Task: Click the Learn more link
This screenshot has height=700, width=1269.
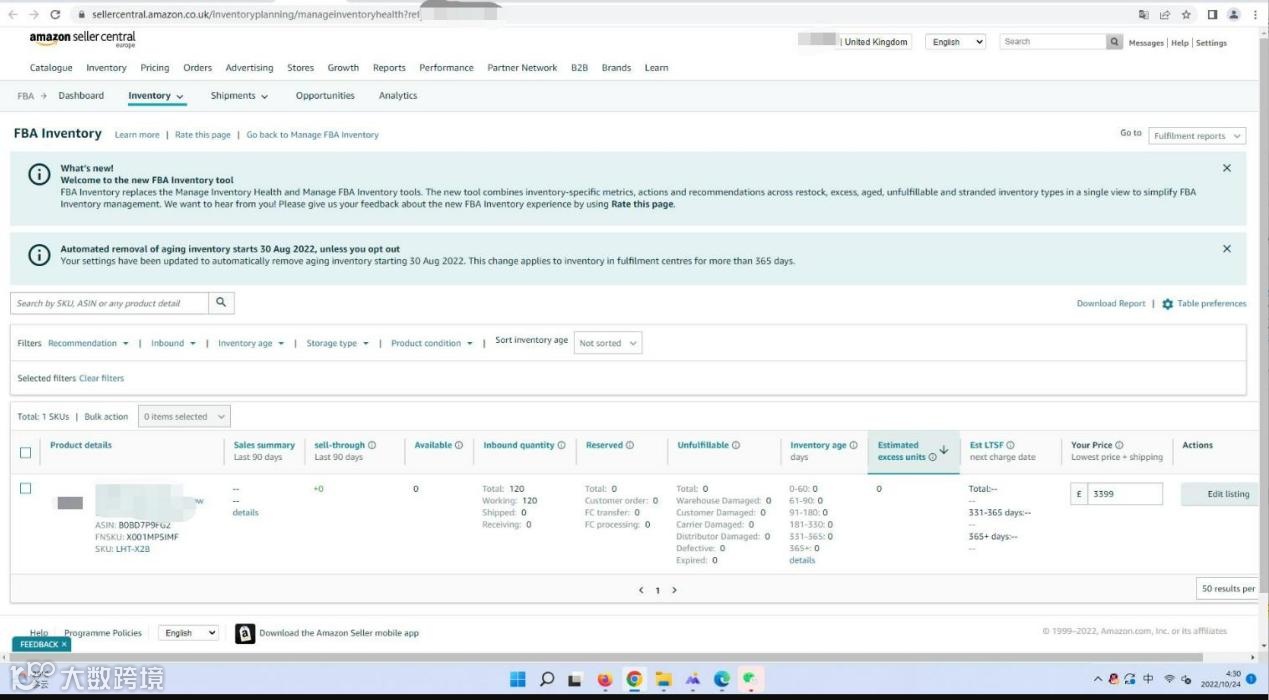Action: click(137, 135)
